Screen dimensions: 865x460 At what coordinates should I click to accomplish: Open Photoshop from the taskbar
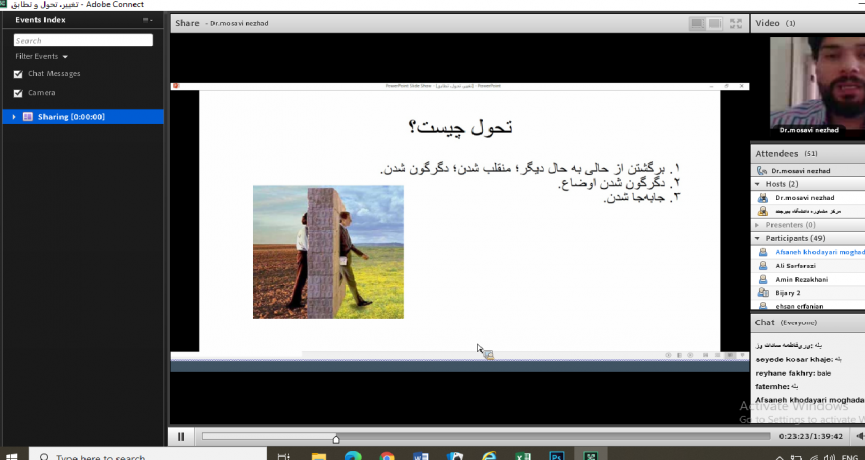[557, 456]
